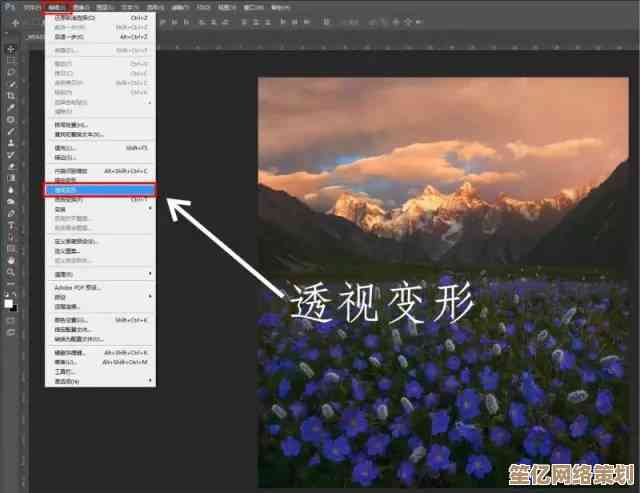Click the foreground color swatch

coord(9,300)
